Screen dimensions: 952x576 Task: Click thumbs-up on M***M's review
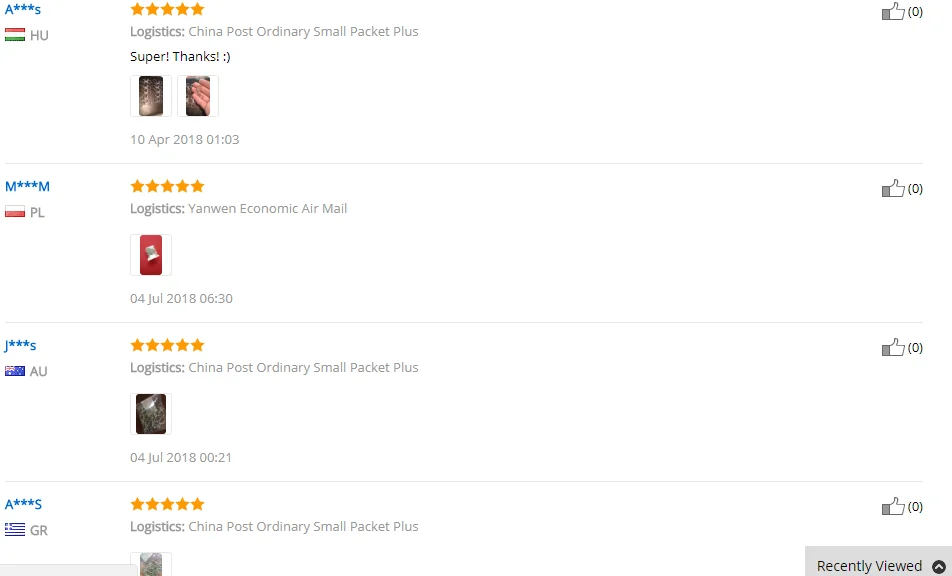[893, 188]
